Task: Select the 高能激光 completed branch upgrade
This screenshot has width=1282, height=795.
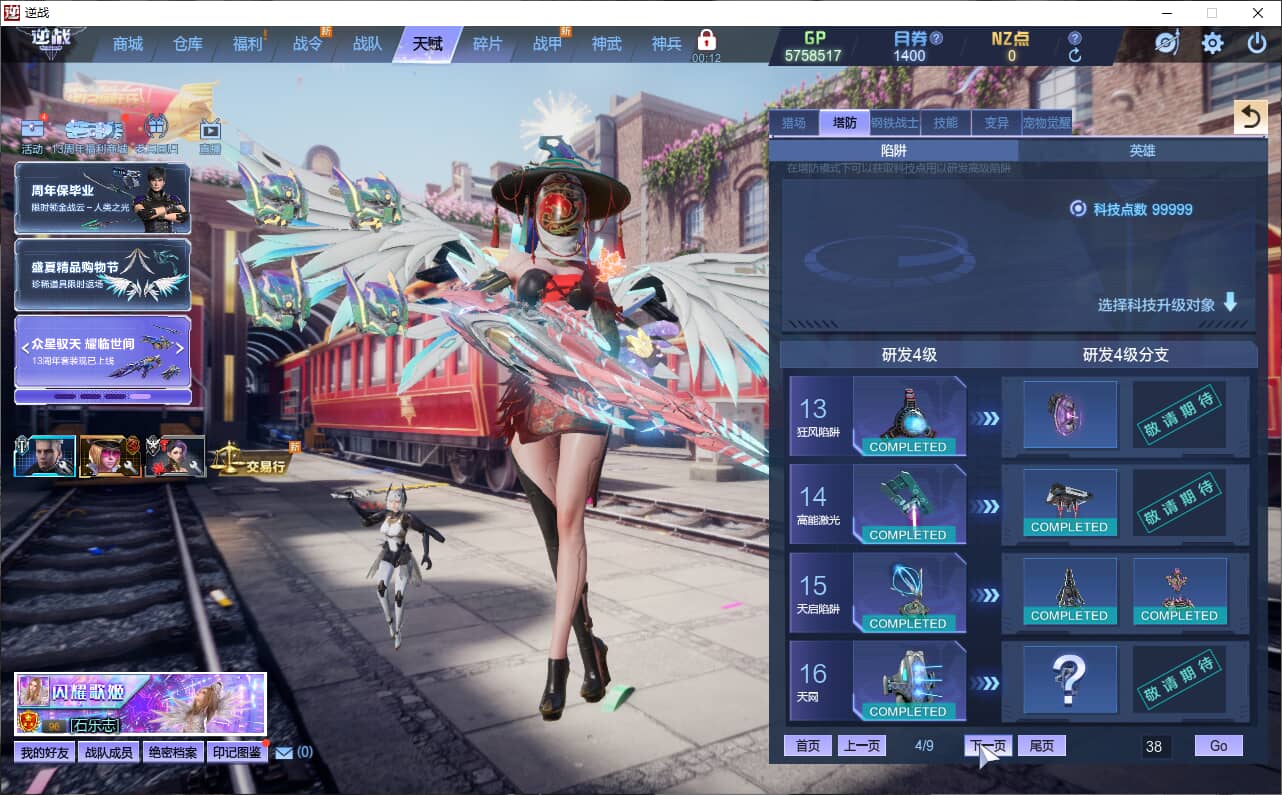Action: click(x=1070, y=502)
